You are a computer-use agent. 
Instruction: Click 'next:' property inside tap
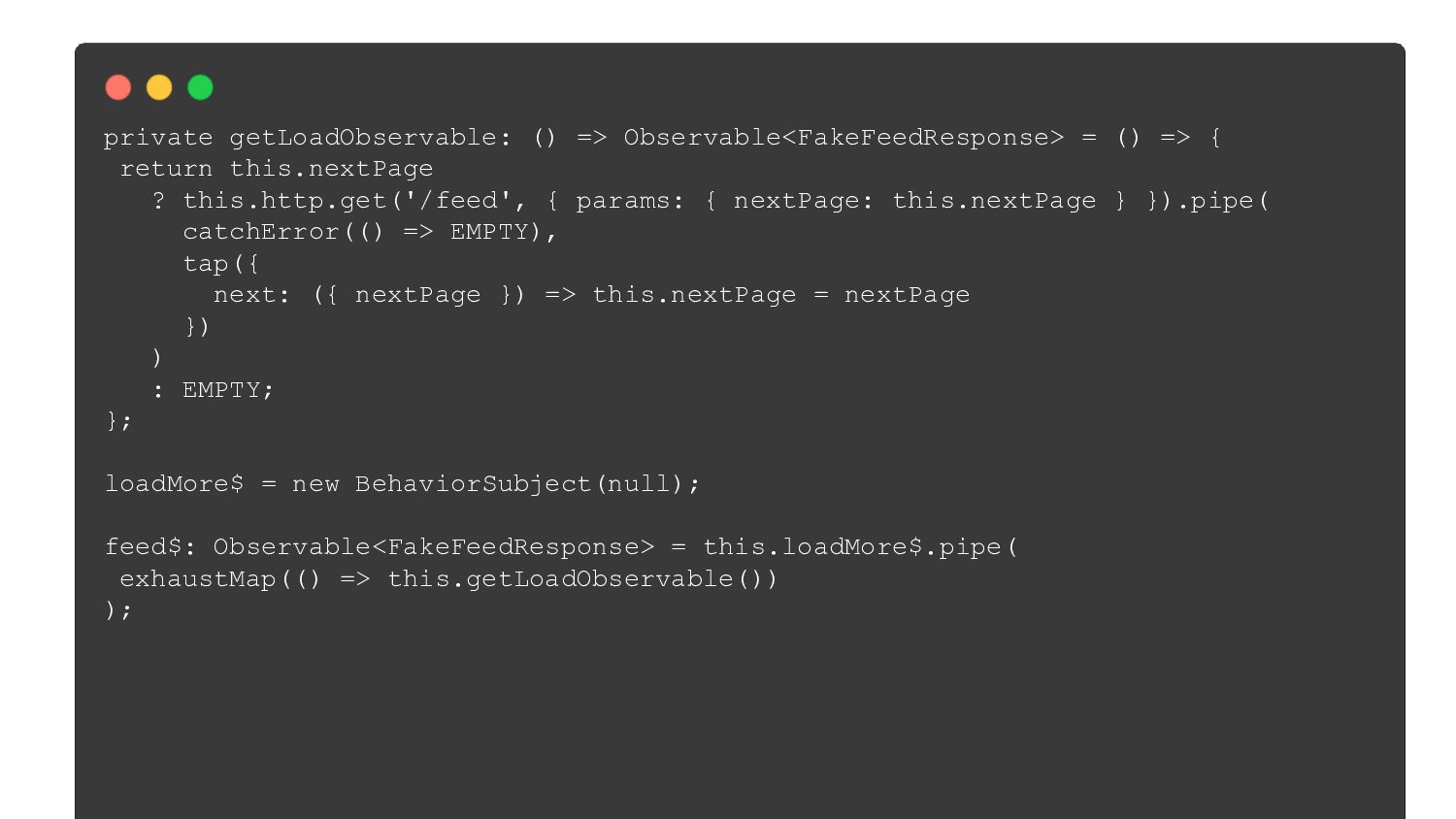[252, 295]
